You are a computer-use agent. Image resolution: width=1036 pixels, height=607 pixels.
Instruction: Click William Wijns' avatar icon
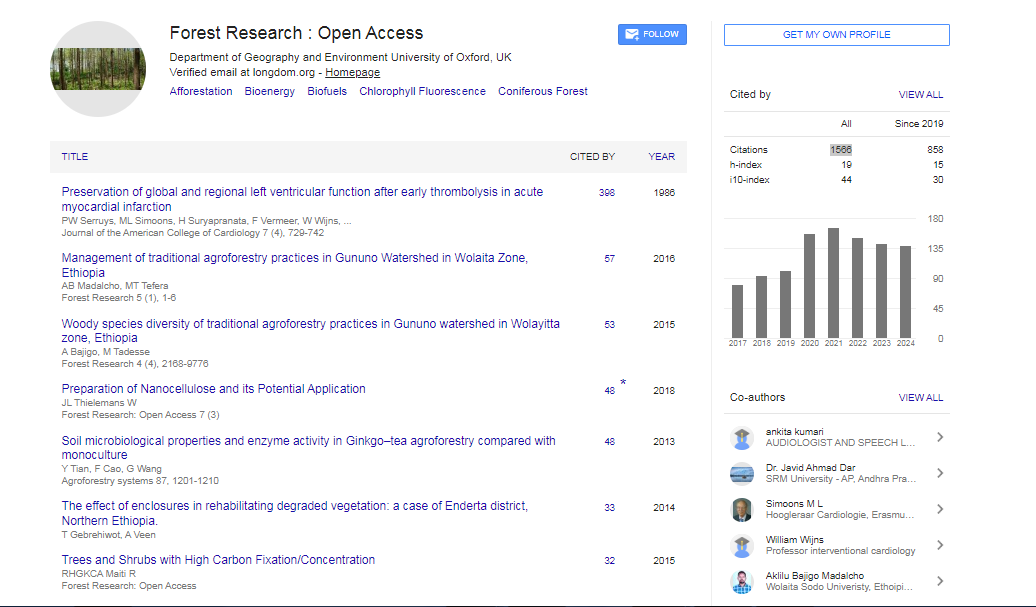741,545
